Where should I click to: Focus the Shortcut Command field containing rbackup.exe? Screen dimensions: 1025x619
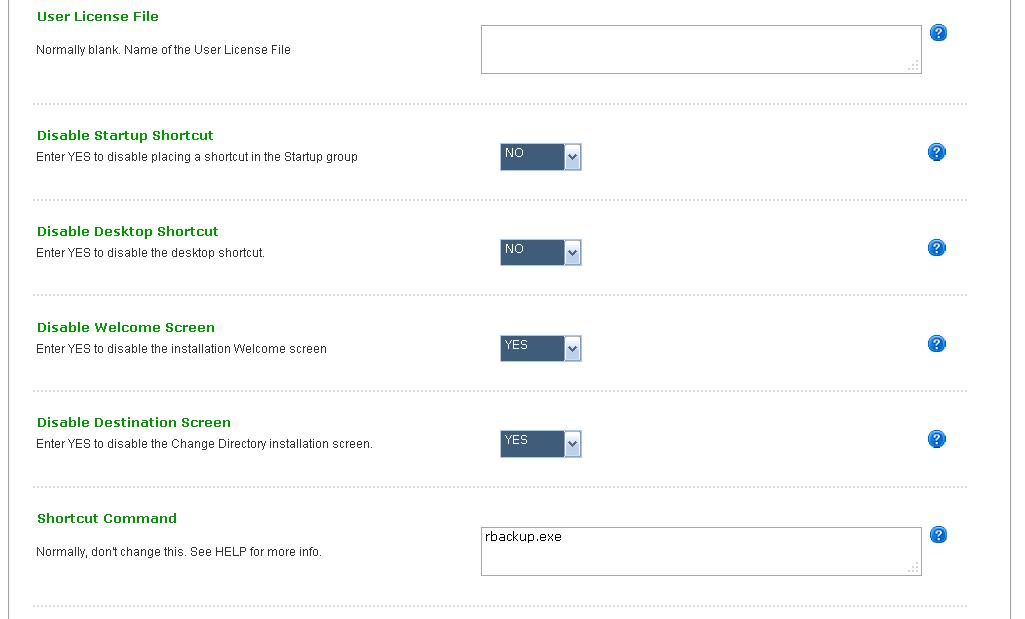pos(700,551)
